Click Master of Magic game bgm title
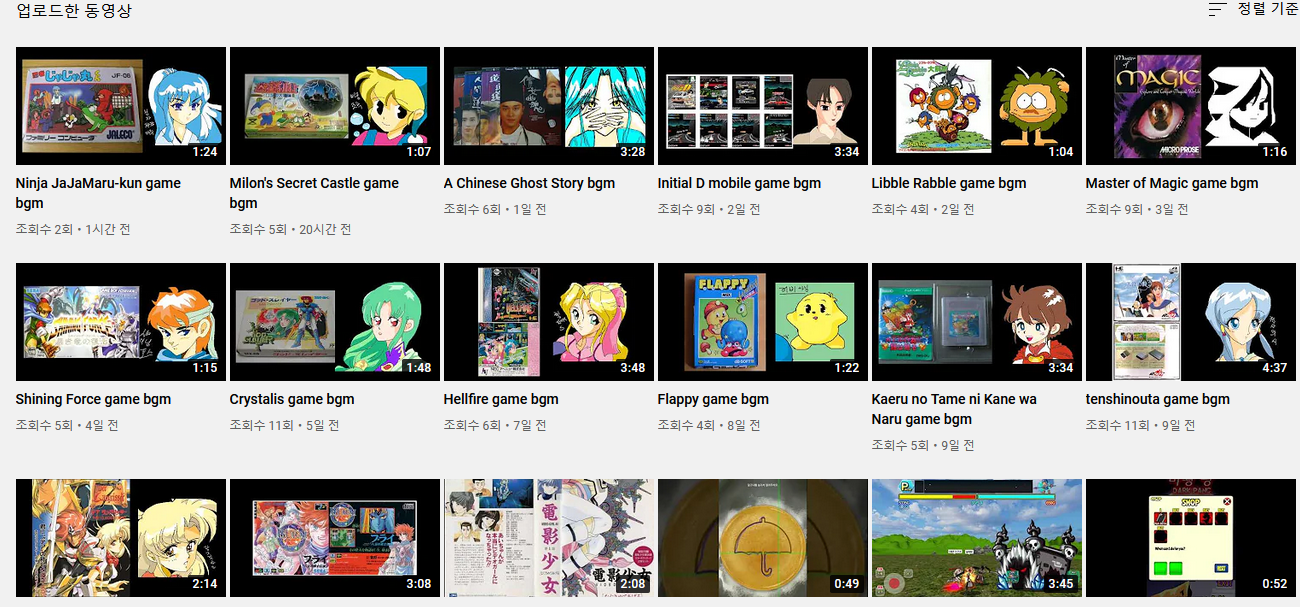 1172,183
